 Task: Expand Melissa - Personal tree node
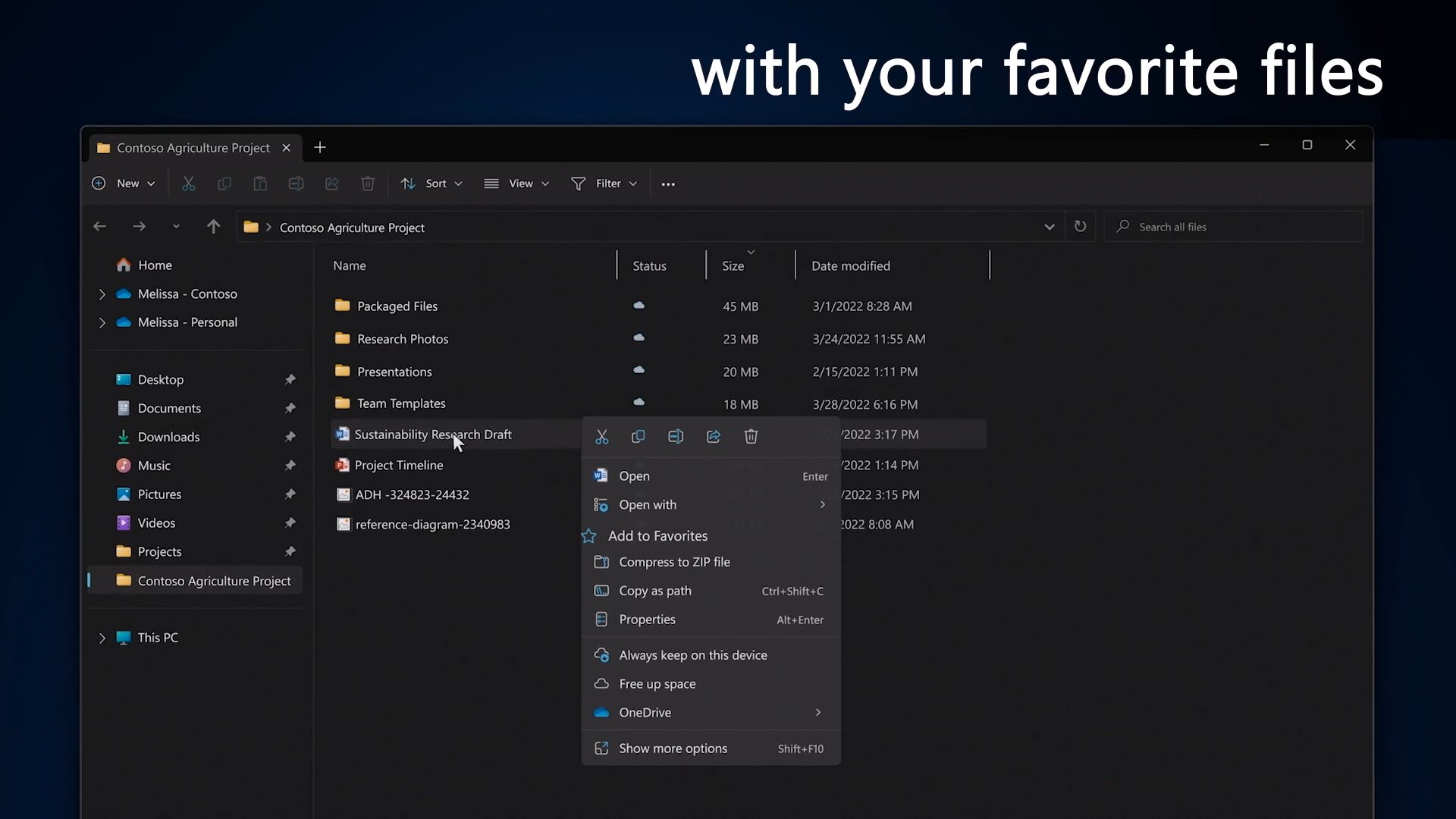[x=102, y=323]
